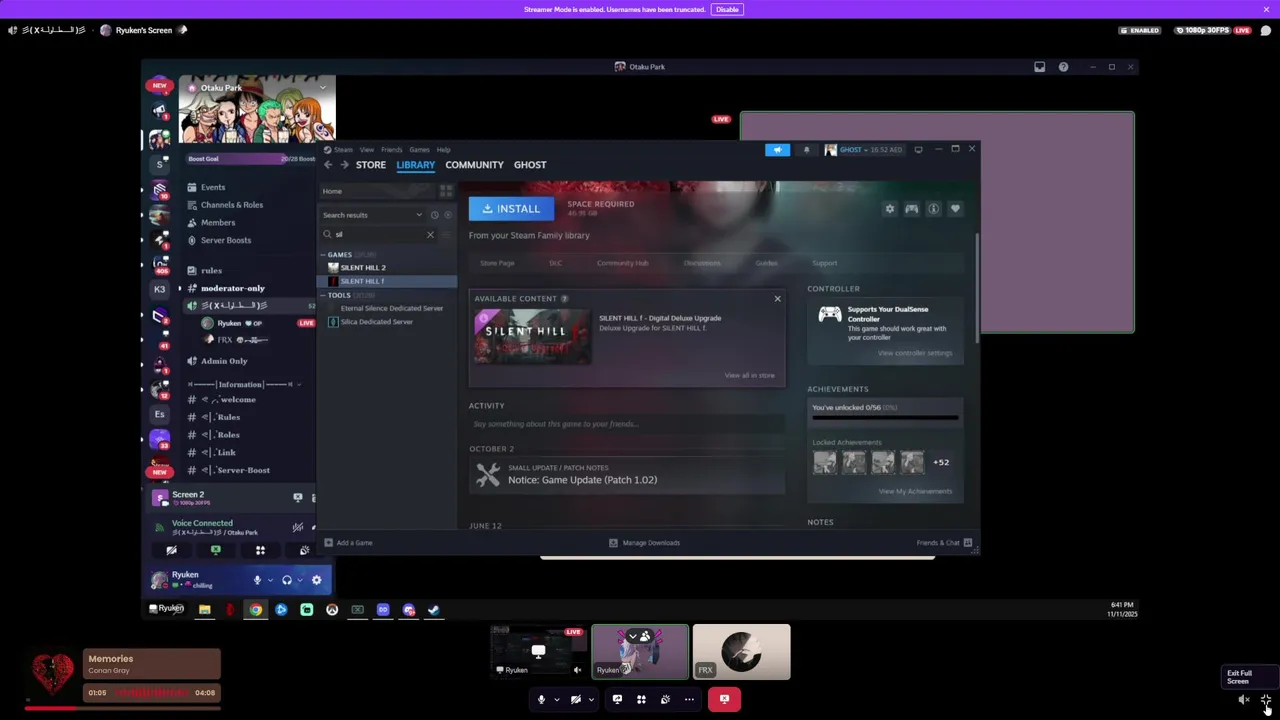Go forward using the Steam forward arrow
Screen dimensions: 1280x720
pyautogui.click(x=344, y=165)
